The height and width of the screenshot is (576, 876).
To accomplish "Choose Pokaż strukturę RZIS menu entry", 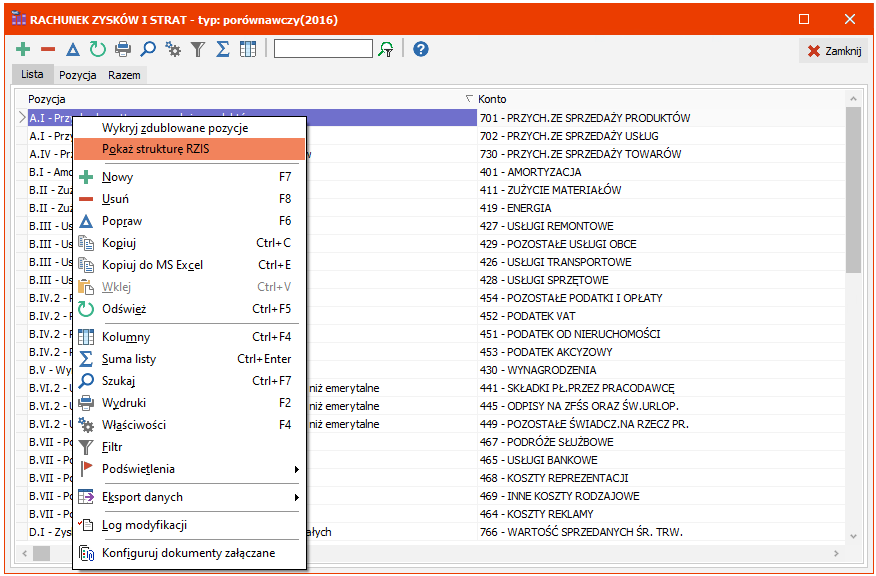I will click(190, 149).
